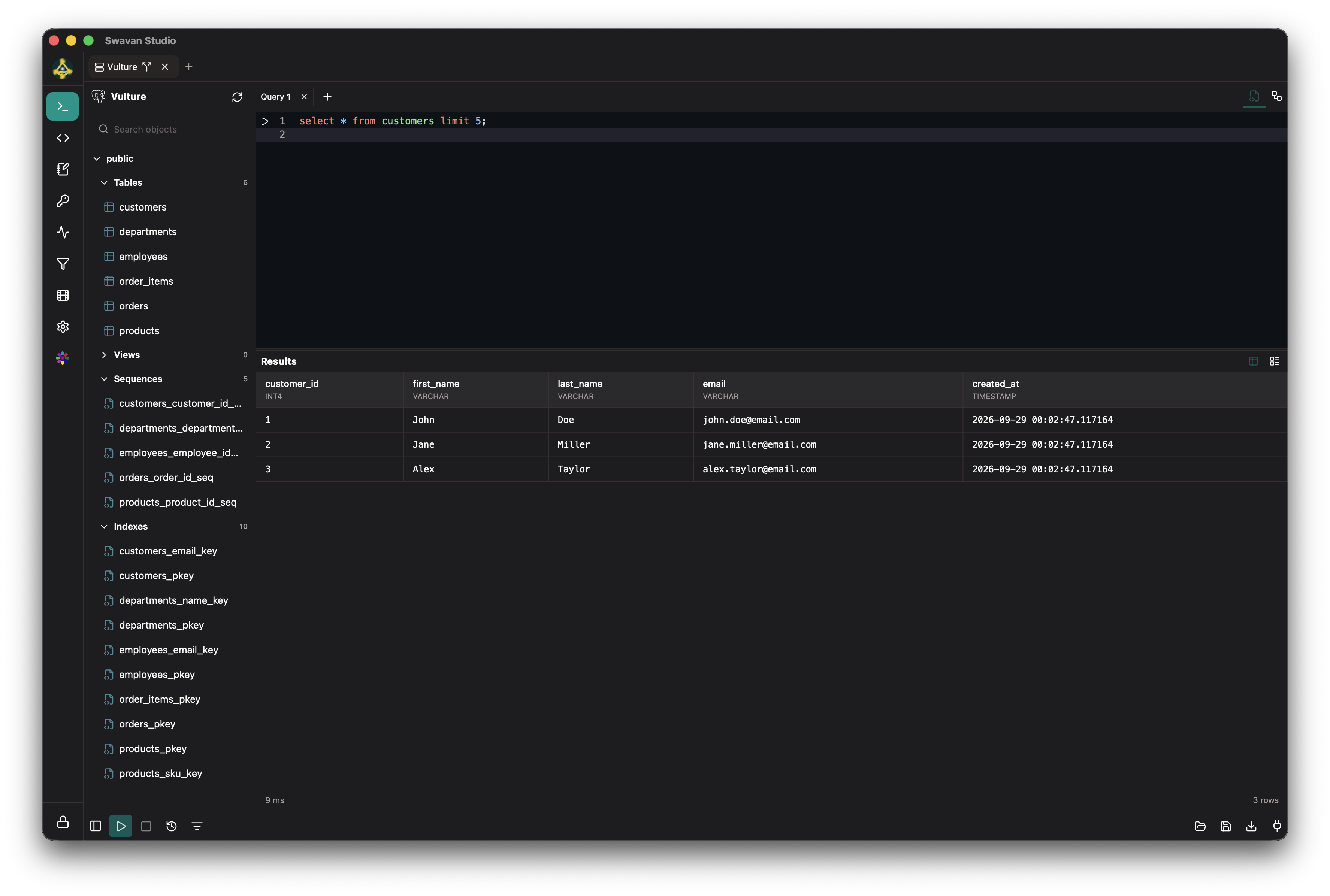Viewport: 1330px width, 896px height.
Task: Refresh the Vulture database objects
Action: point(237,97)
